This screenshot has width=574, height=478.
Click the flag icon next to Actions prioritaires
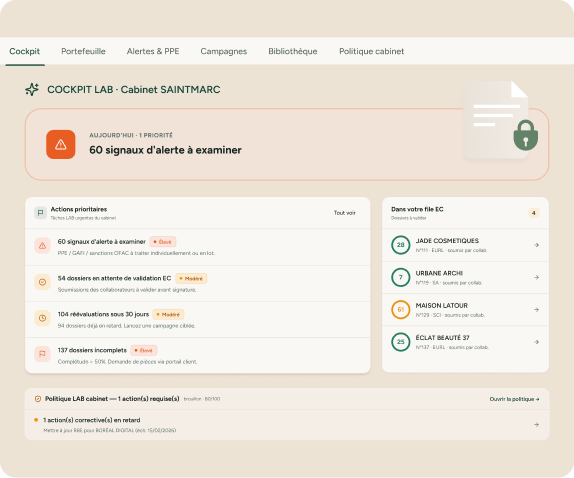coord(40,213)
